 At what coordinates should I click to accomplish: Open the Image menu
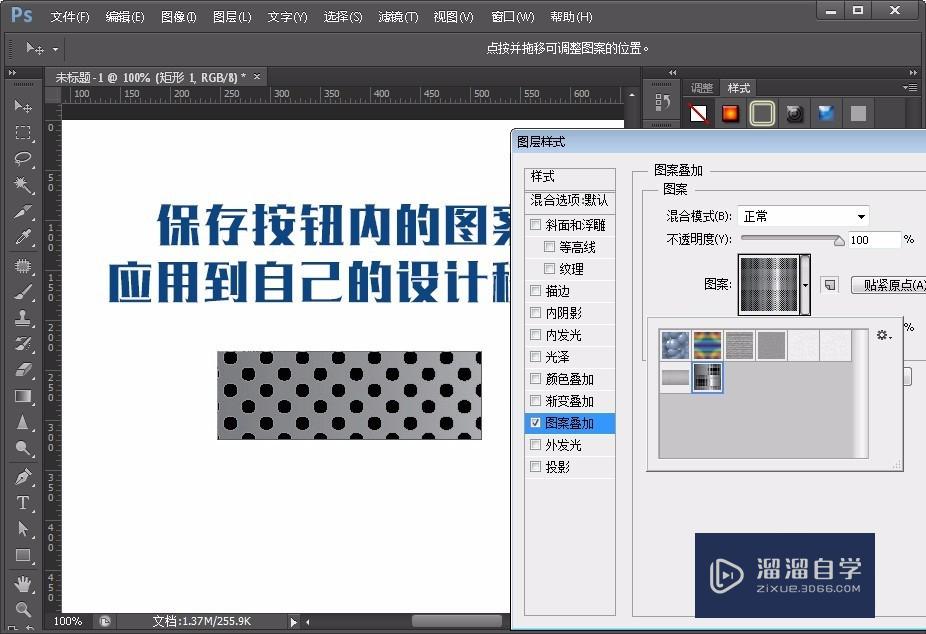[178, 17]
